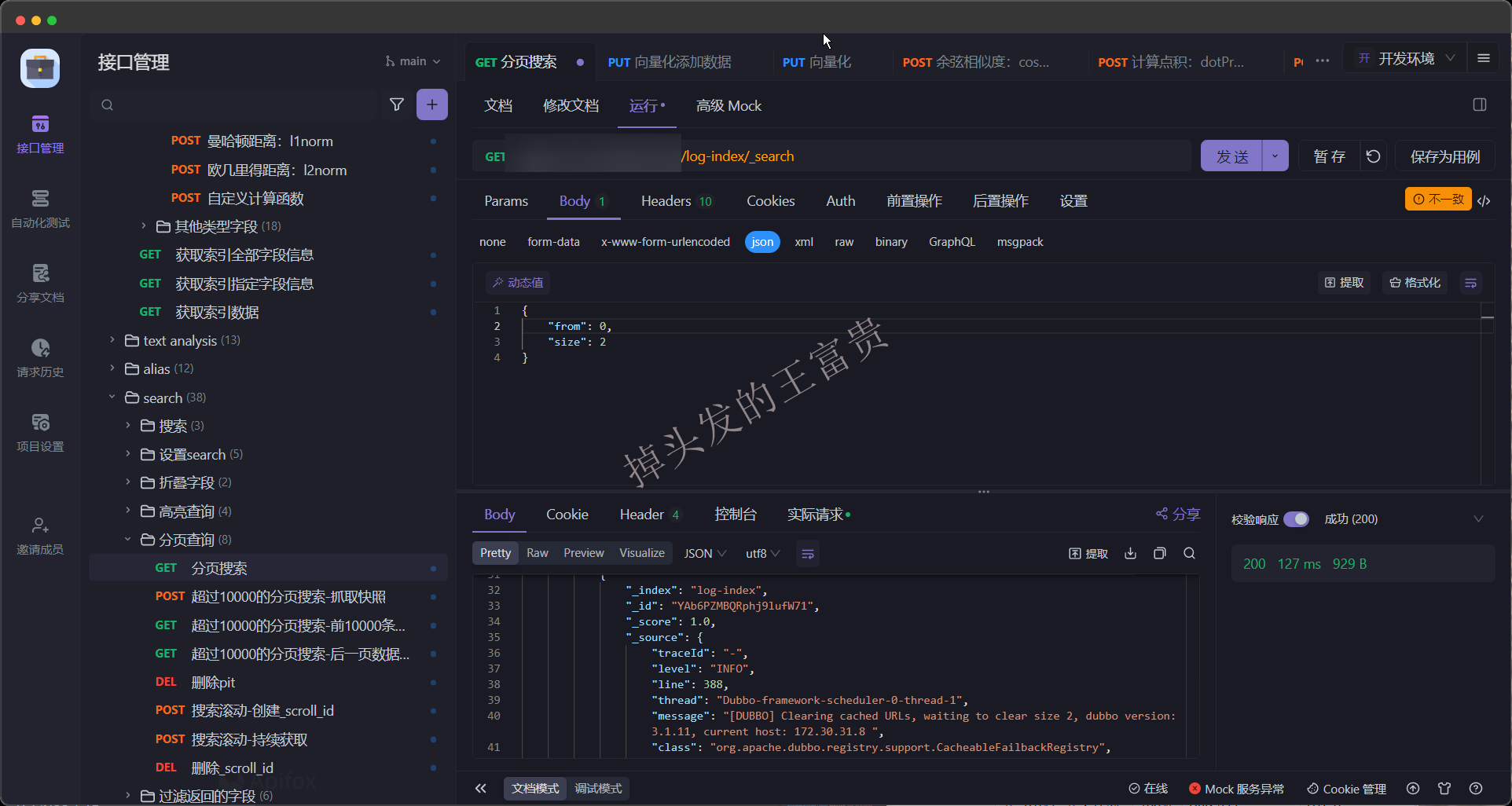Image resolution: width=1512 pixels, height=806 pixels.
Task: Select POST 搜索滚动-持续获取 item
Action: (x=268, y=739)
